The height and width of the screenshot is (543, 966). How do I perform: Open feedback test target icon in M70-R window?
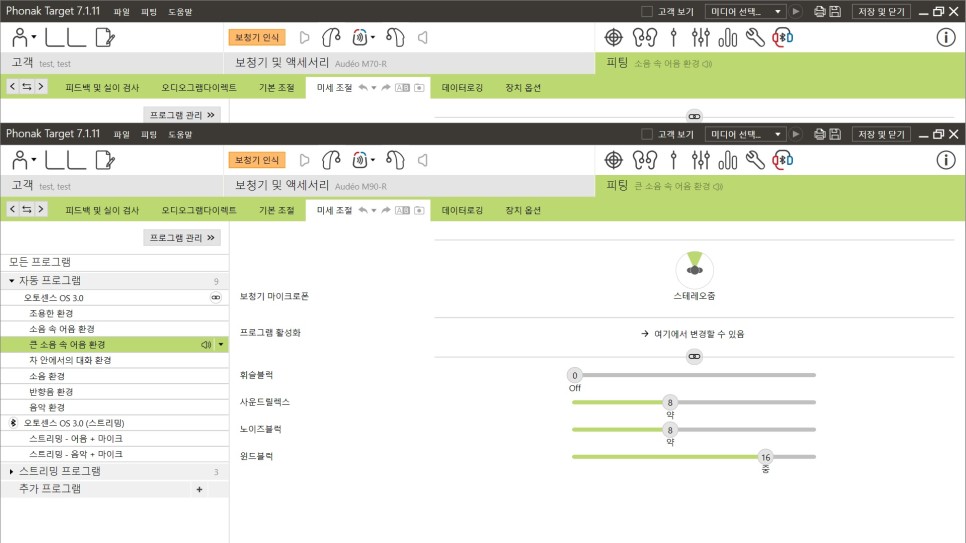point(614,38)
